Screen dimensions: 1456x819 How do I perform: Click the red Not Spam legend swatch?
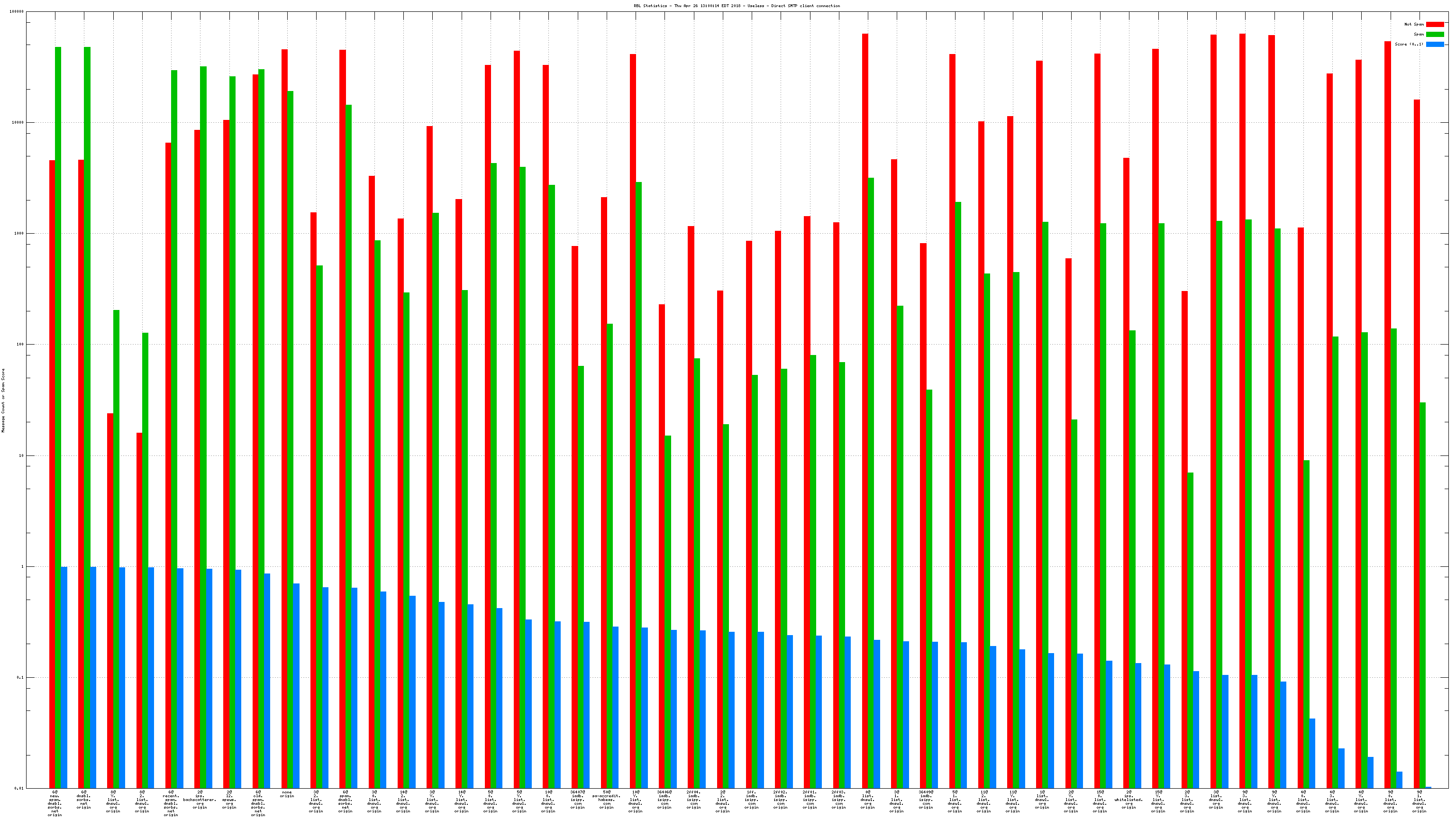pyautogui.click(x=1435, y=24)
